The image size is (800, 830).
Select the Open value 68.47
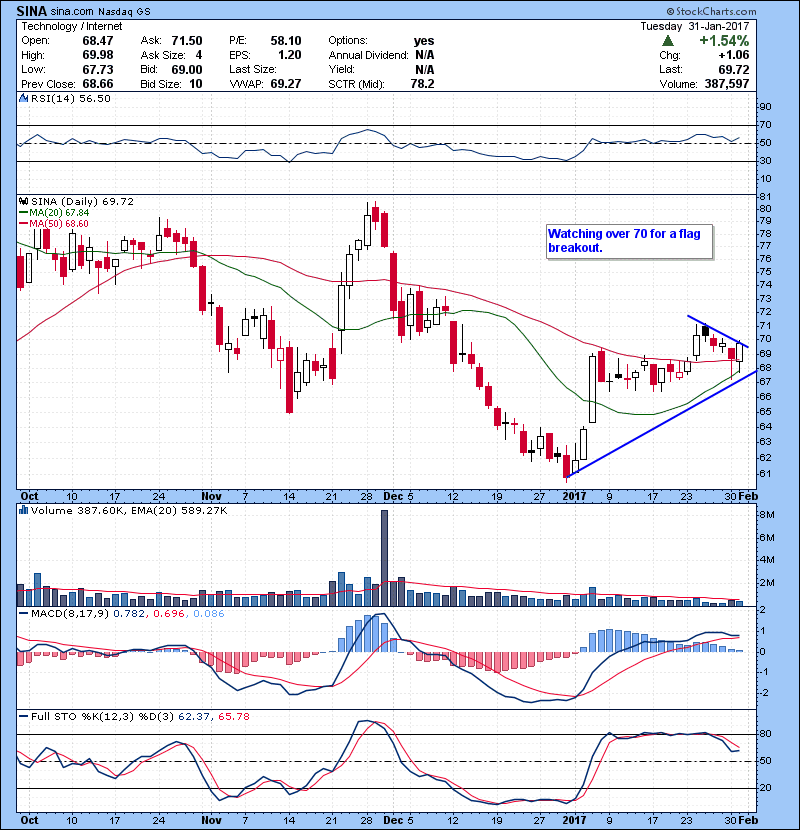point(98,41)
